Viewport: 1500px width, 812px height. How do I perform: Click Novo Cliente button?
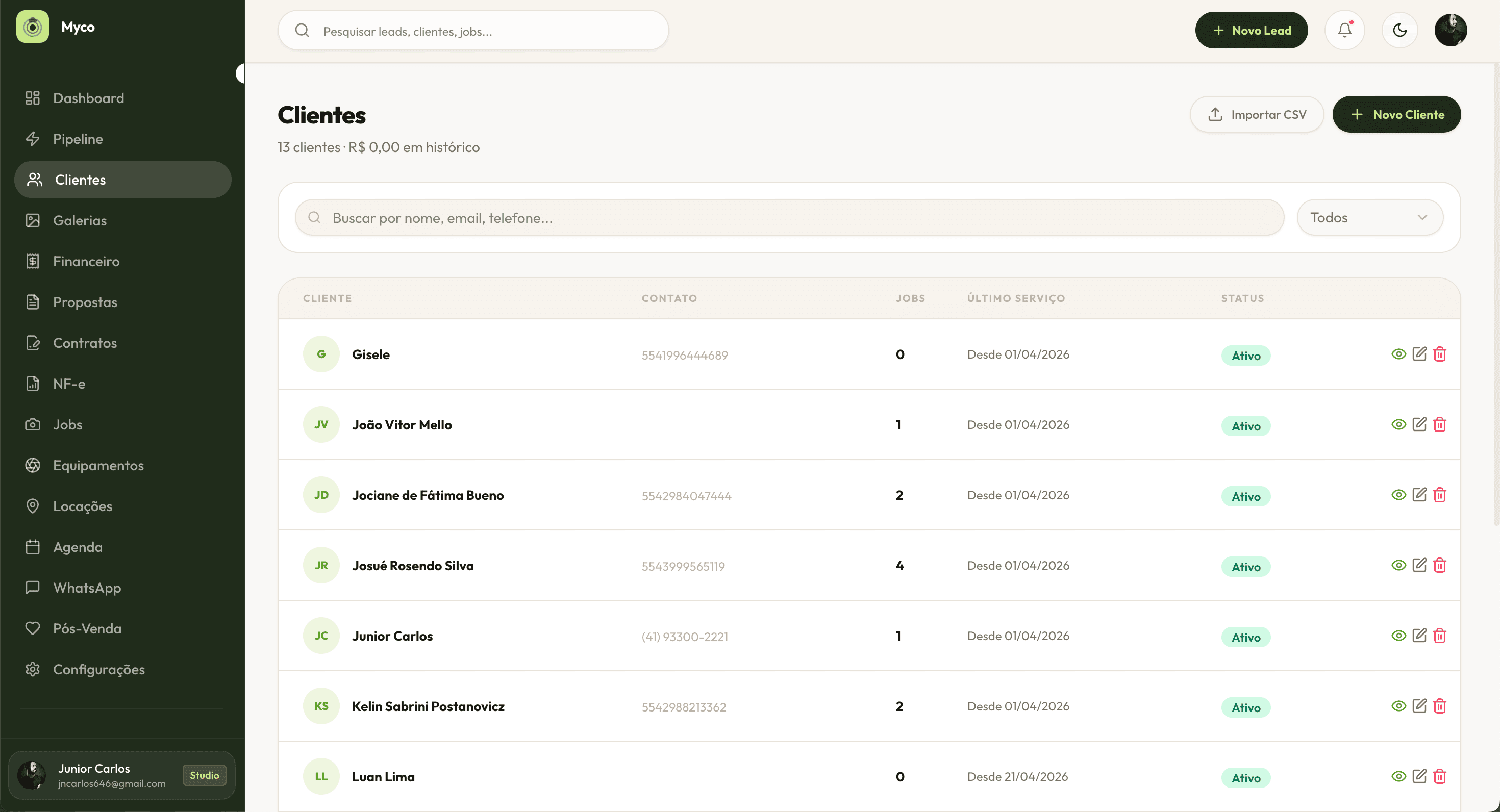(x=1396, y=114)
